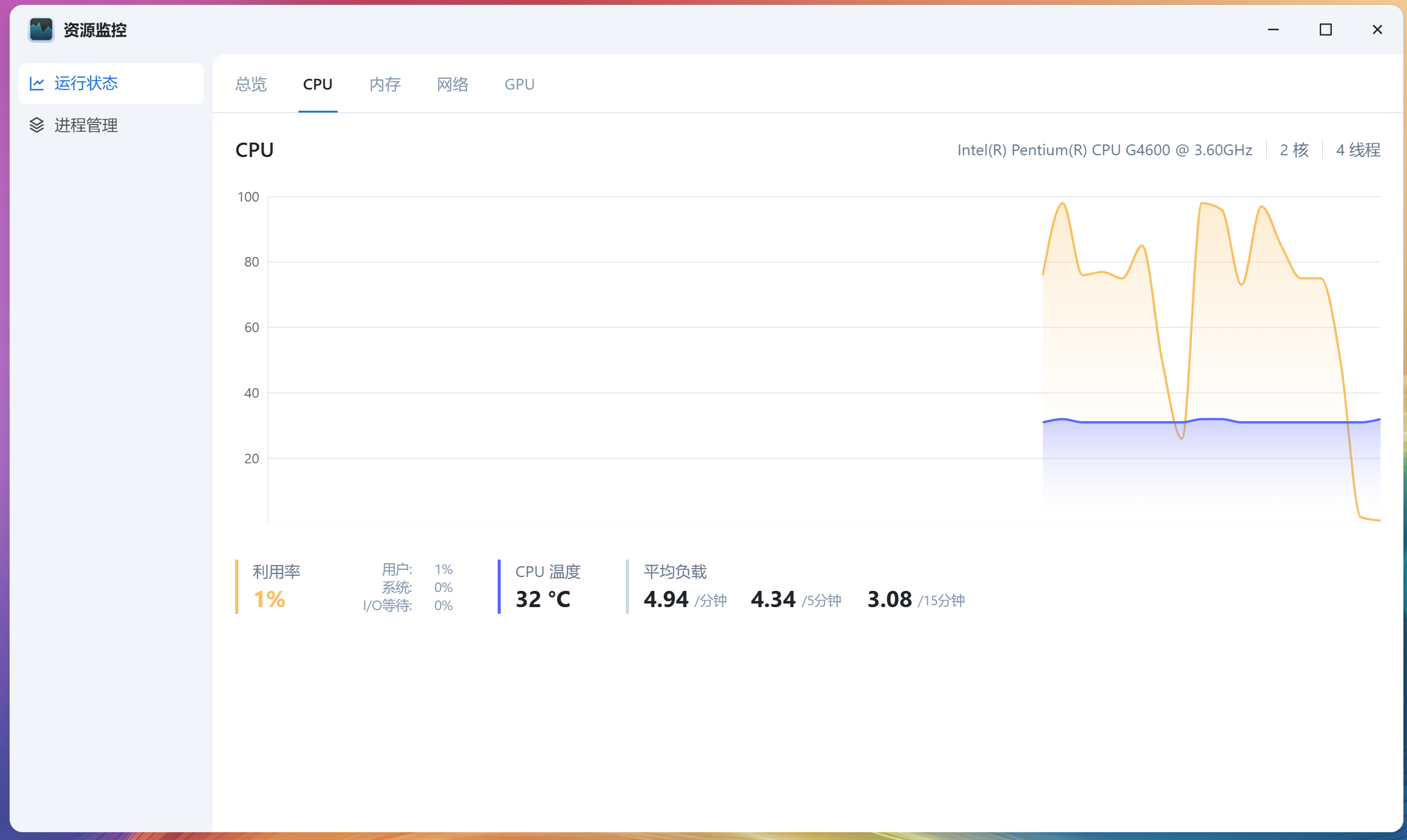Click the 60 y-axis label
1407x840 pixels.
(x=252, y=327)
